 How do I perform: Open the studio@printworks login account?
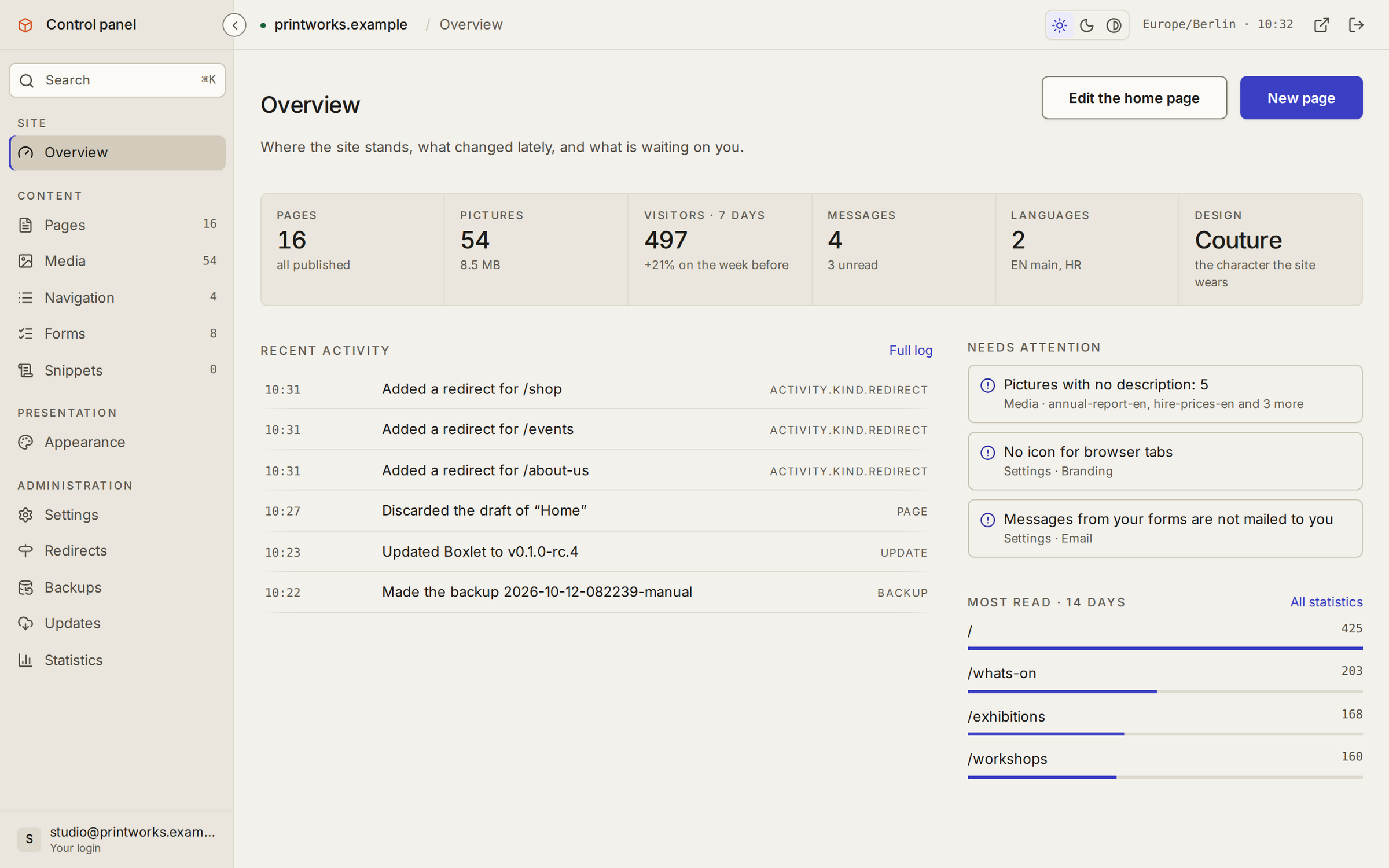coord(117,839)
